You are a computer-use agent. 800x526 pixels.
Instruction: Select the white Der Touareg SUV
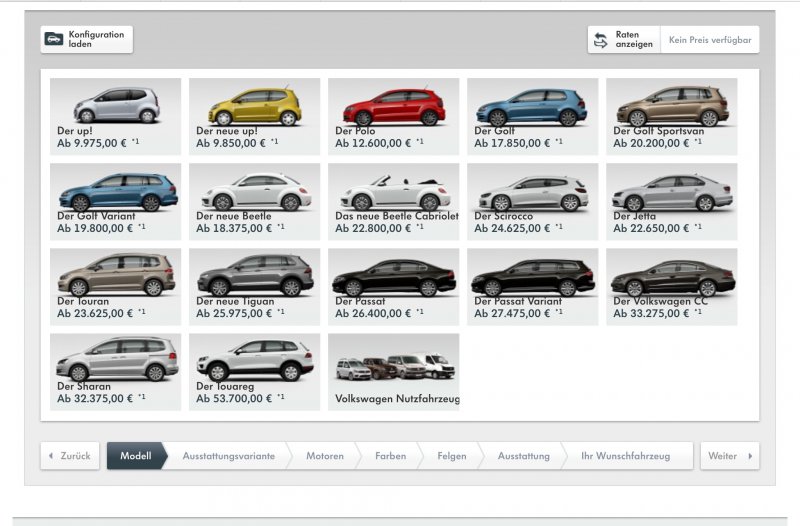(255, 372)
